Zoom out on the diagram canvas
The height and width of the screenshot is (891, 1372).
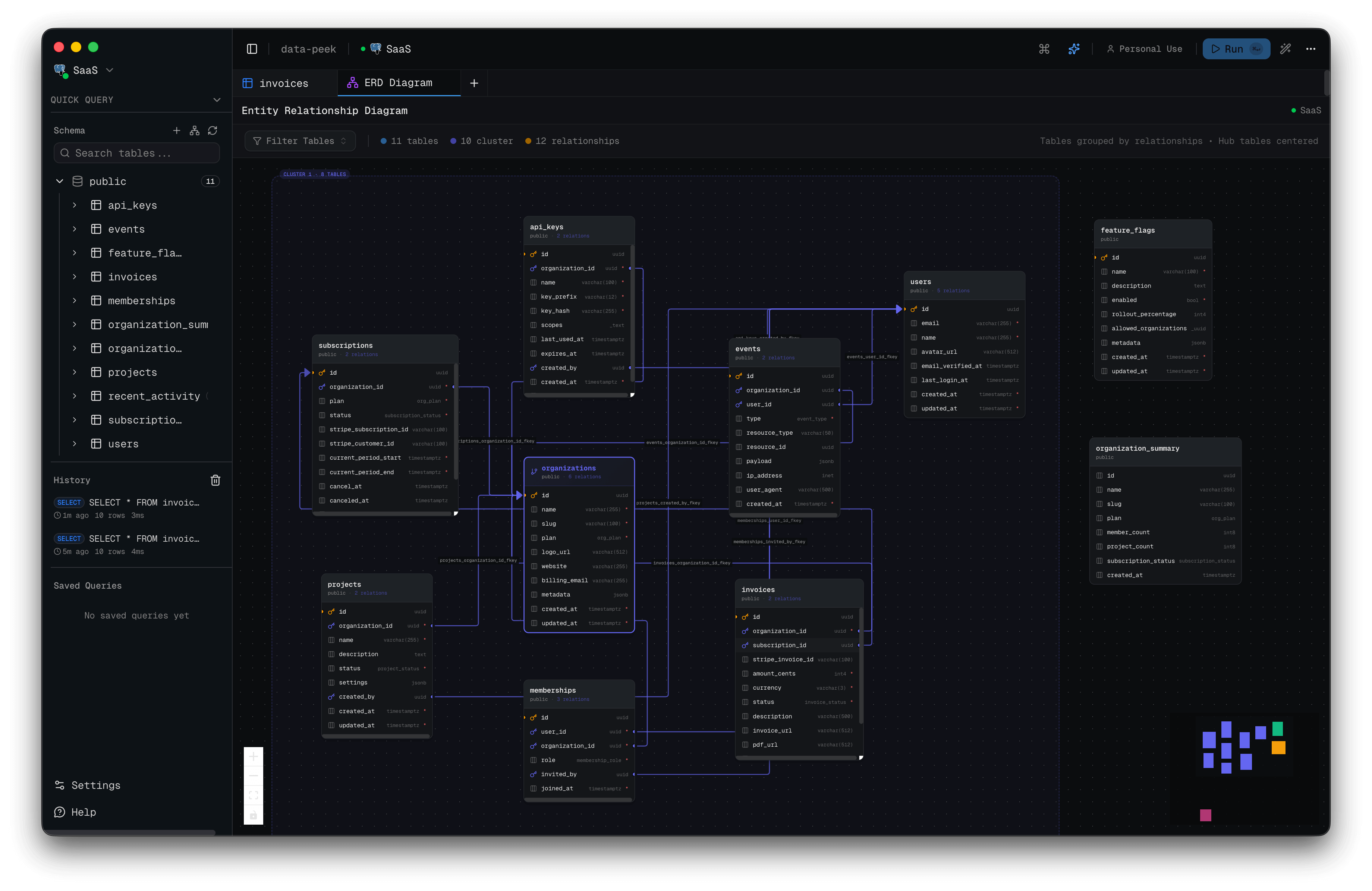click(254, 776)
